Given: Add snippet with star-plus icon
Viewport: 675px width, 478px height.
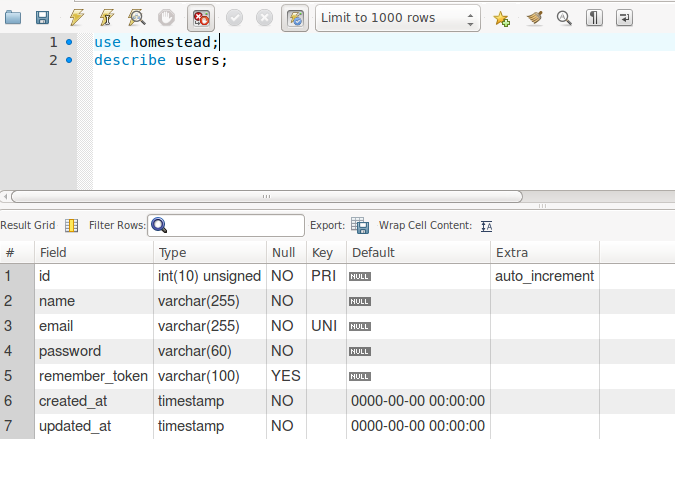Looking at the screenshot, I should pos(502,18).
